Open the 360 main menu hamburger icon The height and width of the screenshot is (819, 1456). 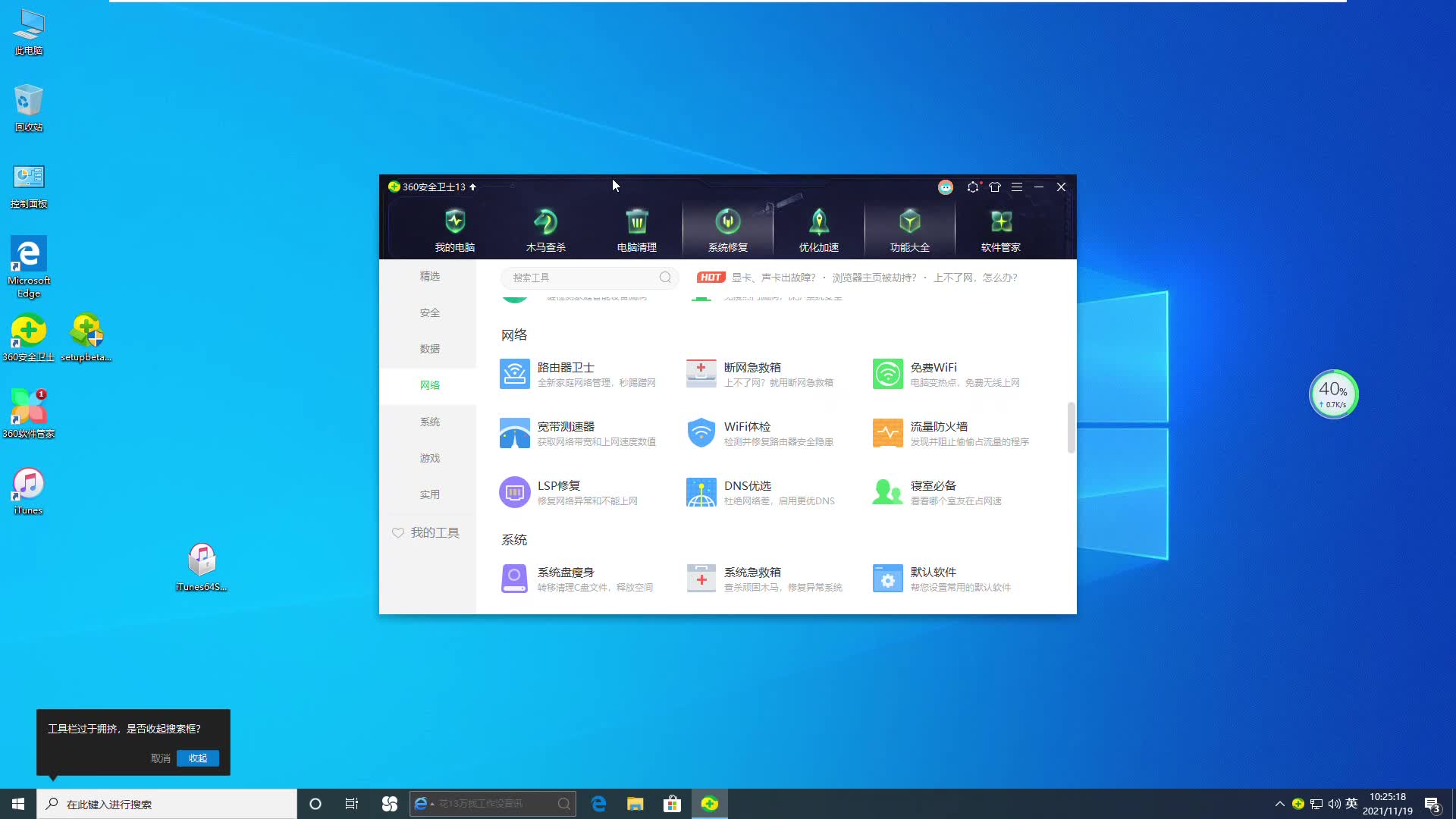point(1017,187)
